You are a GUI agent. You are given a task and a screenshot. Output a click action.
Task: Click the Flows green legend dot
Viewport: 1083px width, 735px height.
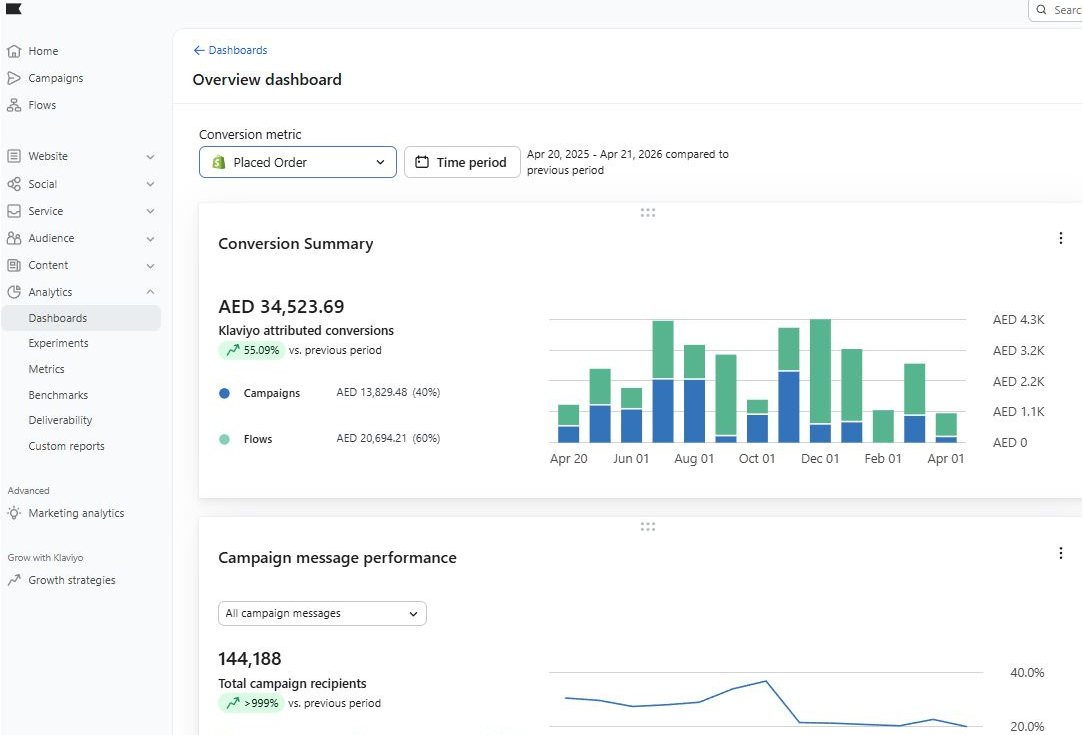tap(224, 439)
